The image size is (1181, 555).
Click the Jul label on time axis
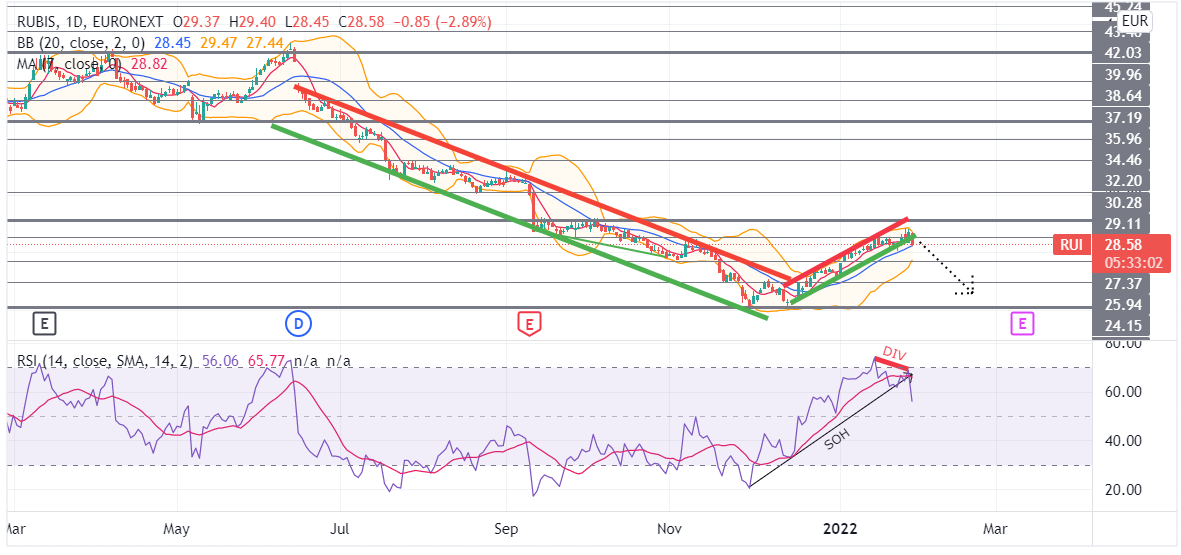340,529
